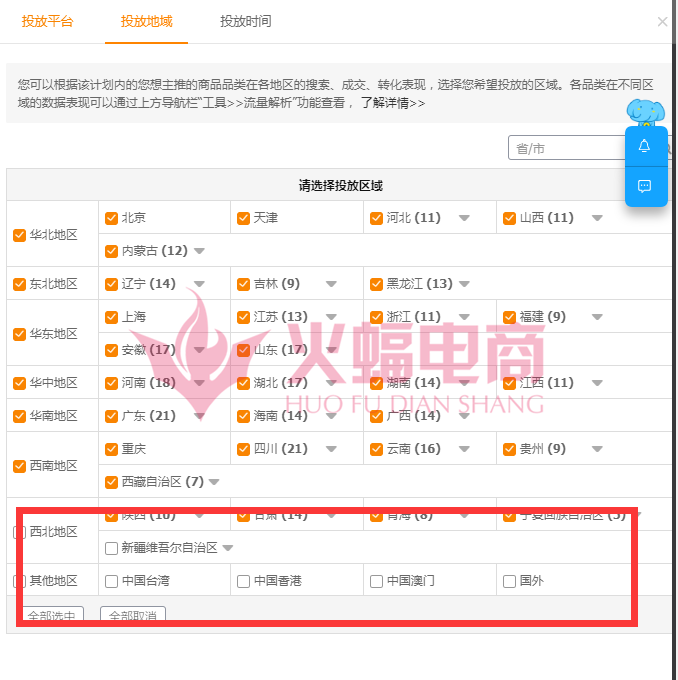Click the 全部取消 button
This screenshot has height=680, width=678.
click(x=133, y=615)
